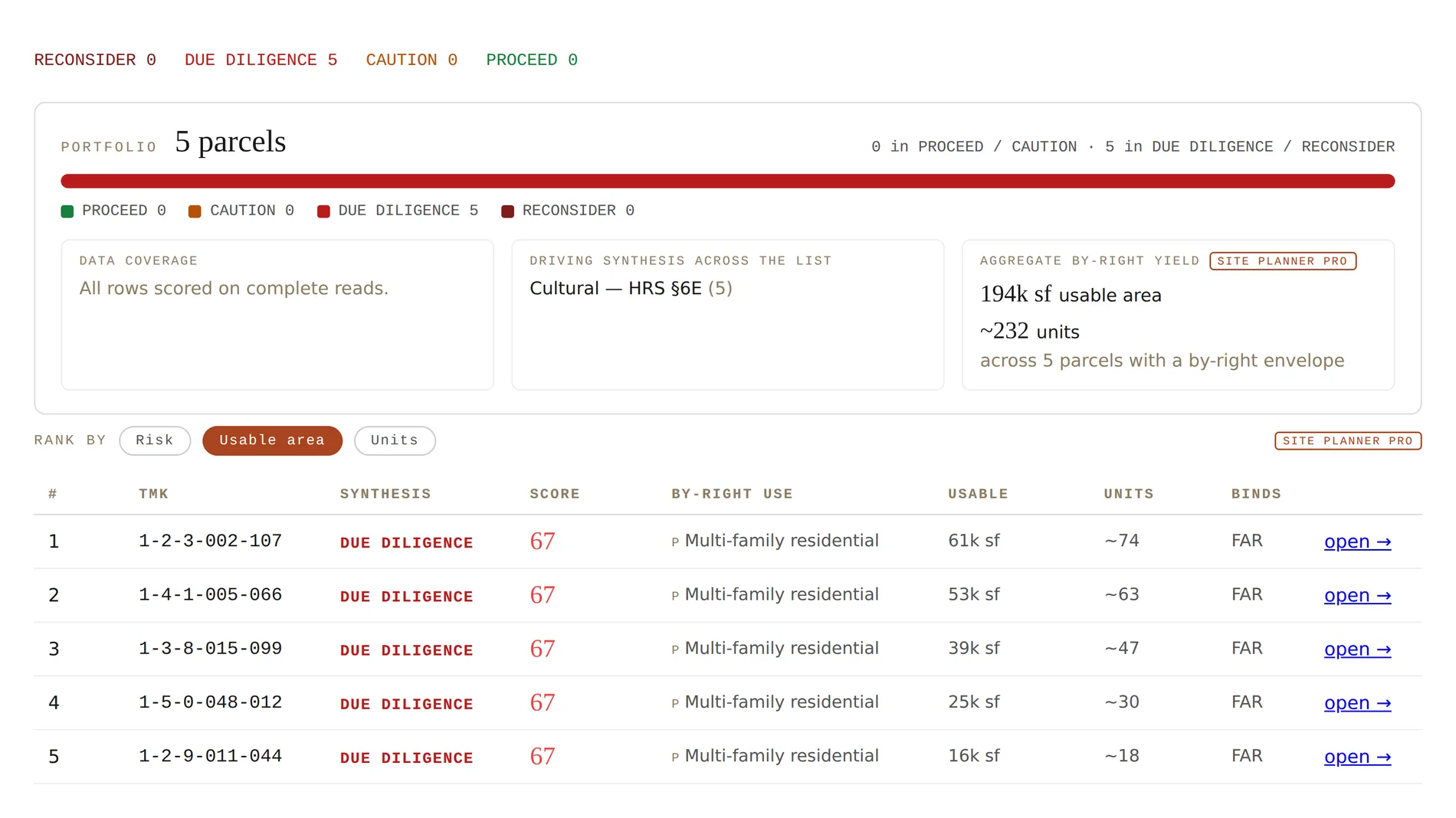Click the RECONSIDER 0 summary at top
Viewport: 1456px width, 818px height.
pyautogui.click(x=95, y=60)
